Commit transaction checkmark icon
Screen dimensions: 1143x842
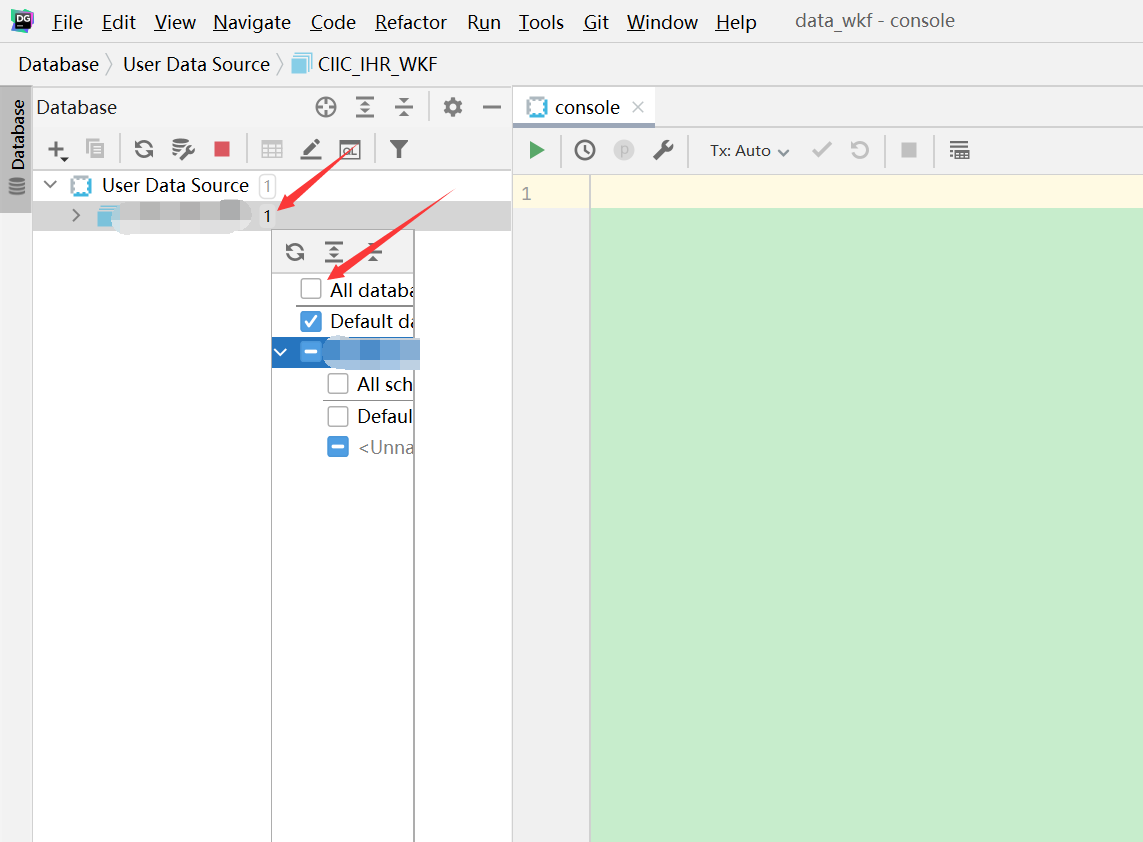pos(822,150)
